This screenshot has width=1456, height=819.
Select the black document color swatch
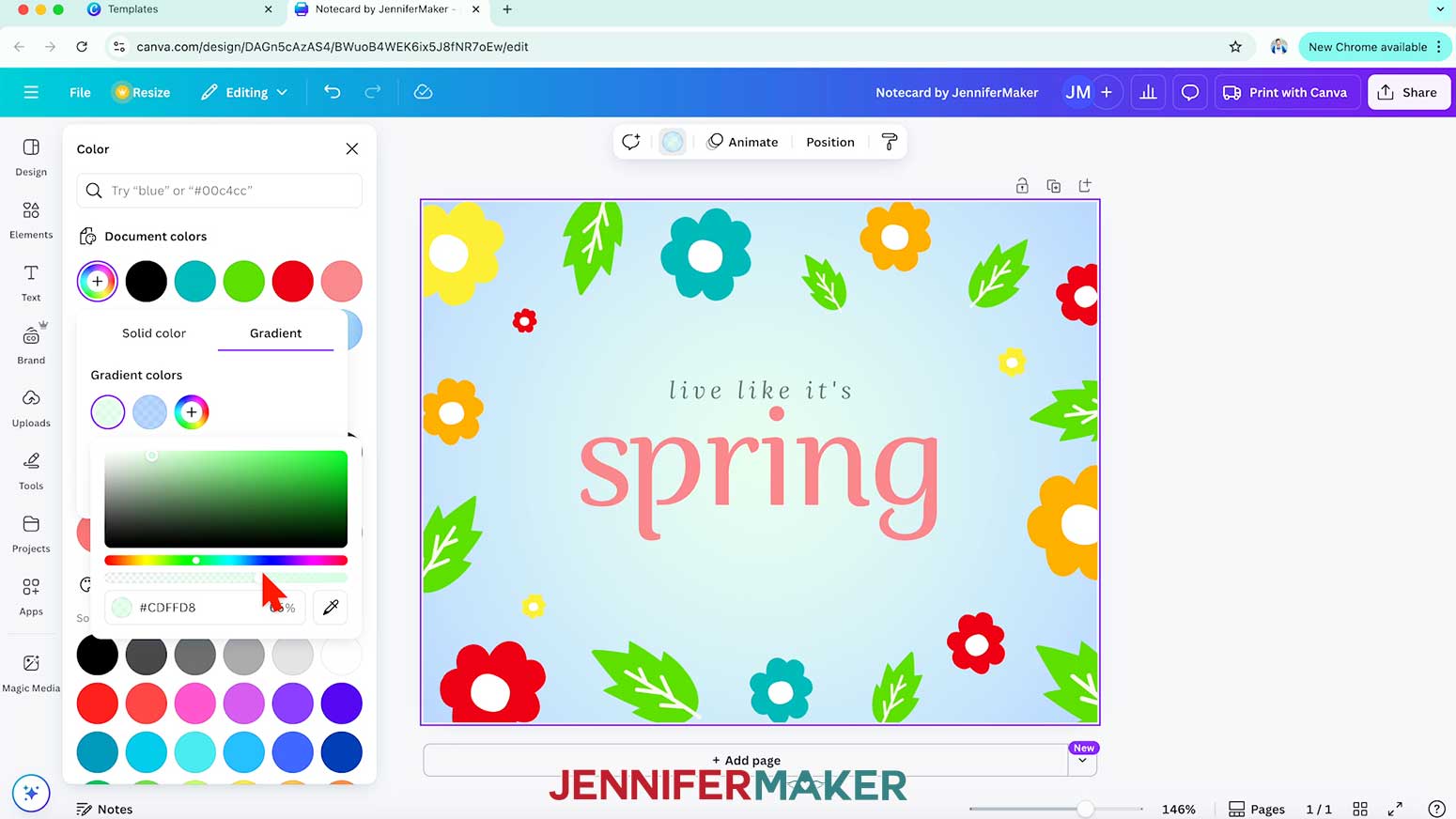coord(146,281)
